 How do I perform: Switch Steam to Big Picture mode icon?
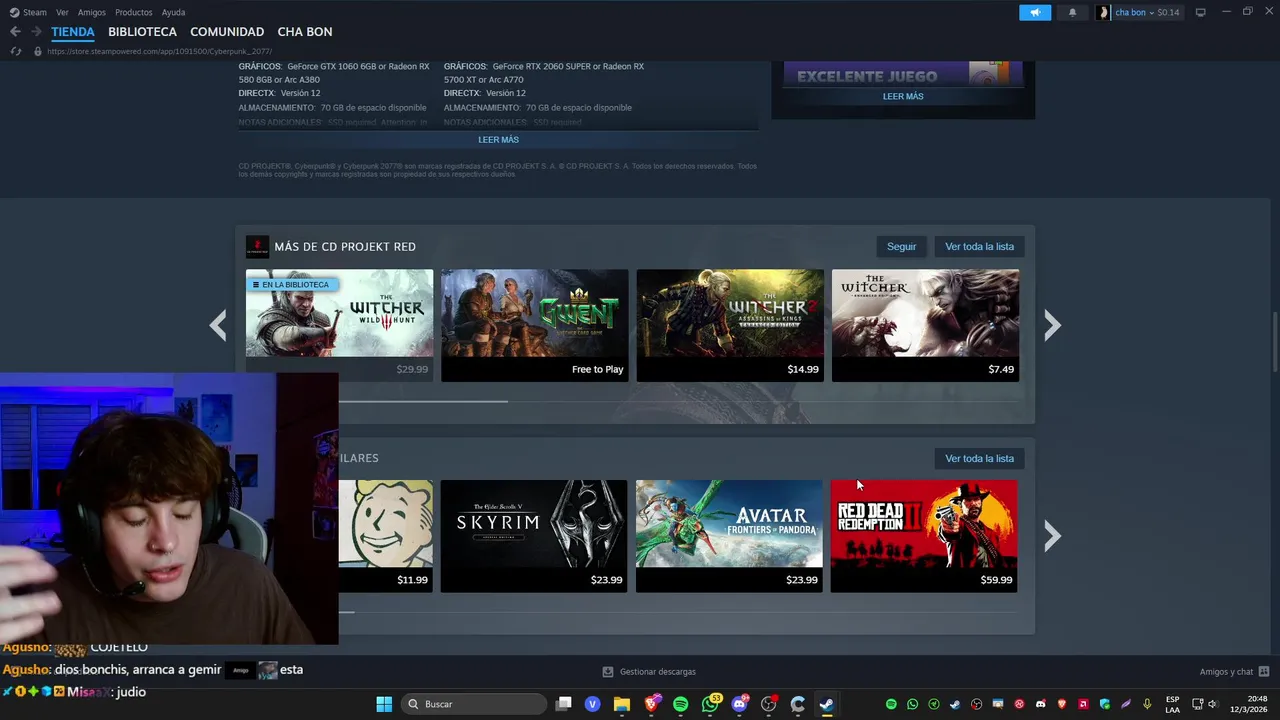click(1201, 12)
